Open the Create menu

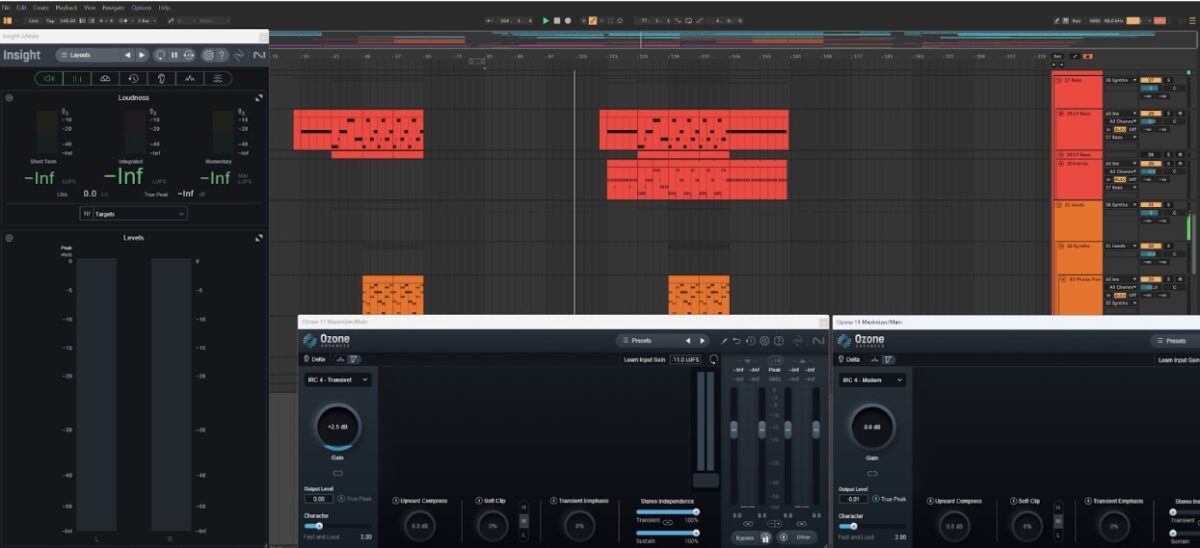[x=40, y=7]
